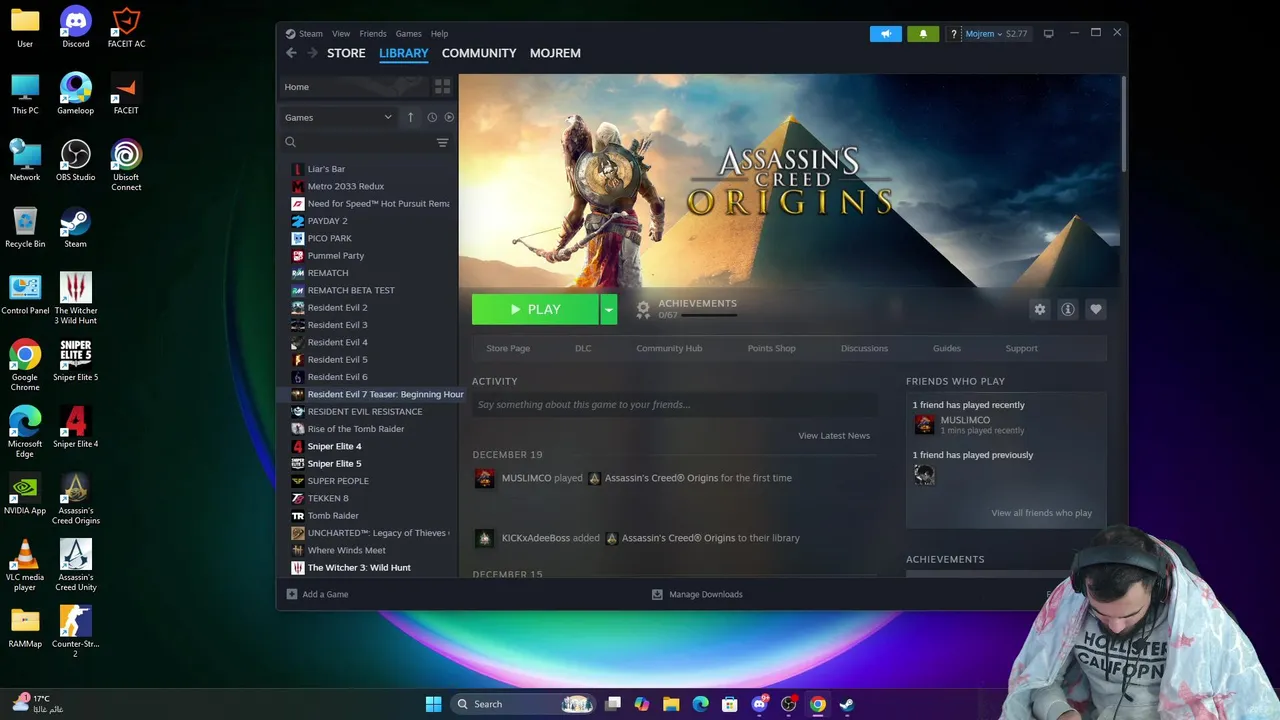Image resolution: width=1280 pixels, height=720 pixels.
Task: Switch to COMMUNITY tab
Action: pos(479,53)
